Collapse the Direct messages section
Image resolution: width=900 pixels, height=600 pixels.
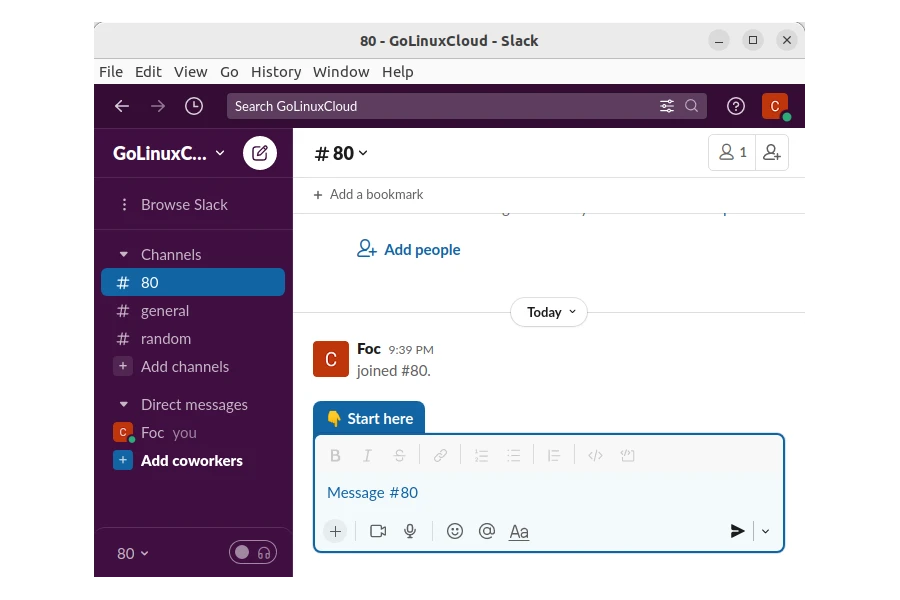coord(124,405)
